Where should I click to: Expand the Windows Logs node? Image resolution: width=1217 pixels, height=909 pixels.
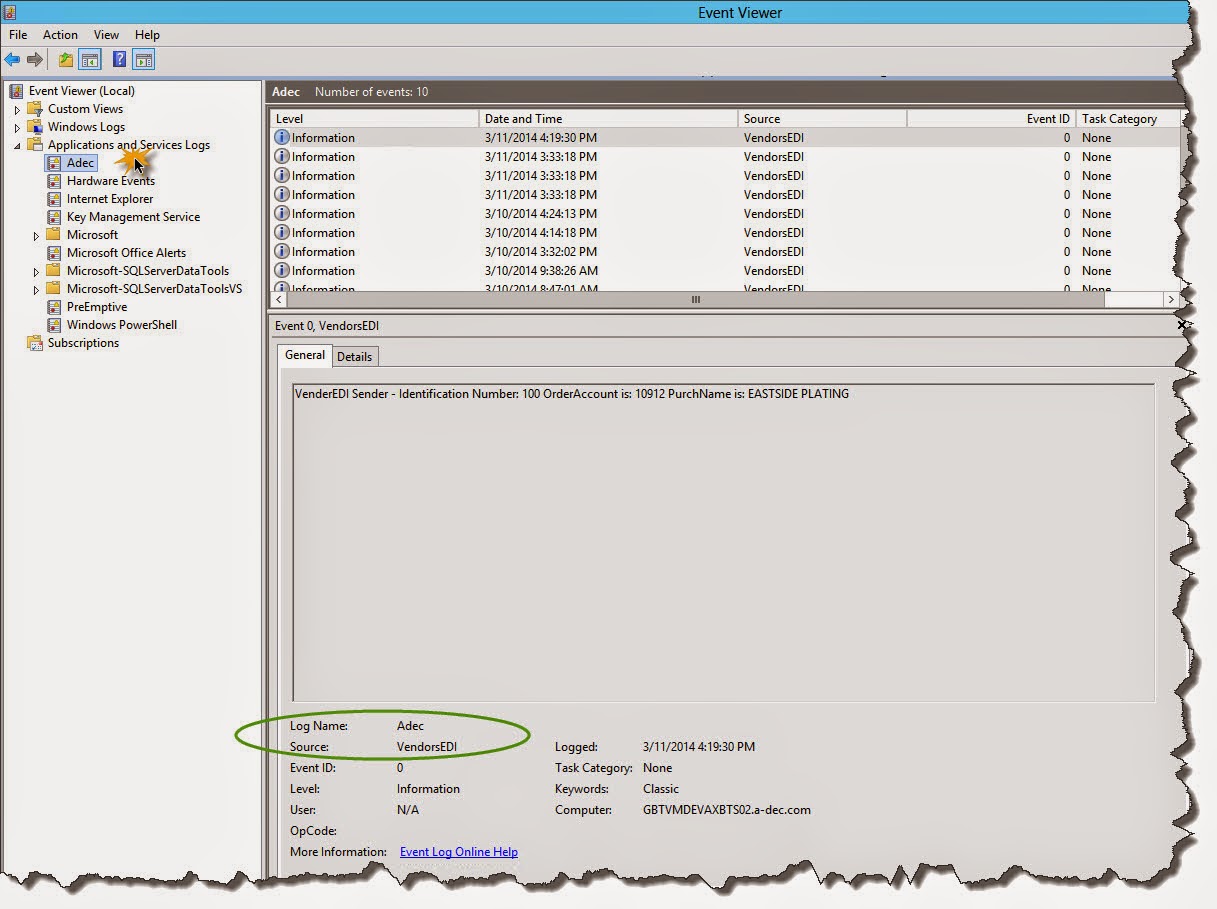(x=17, y=127)
